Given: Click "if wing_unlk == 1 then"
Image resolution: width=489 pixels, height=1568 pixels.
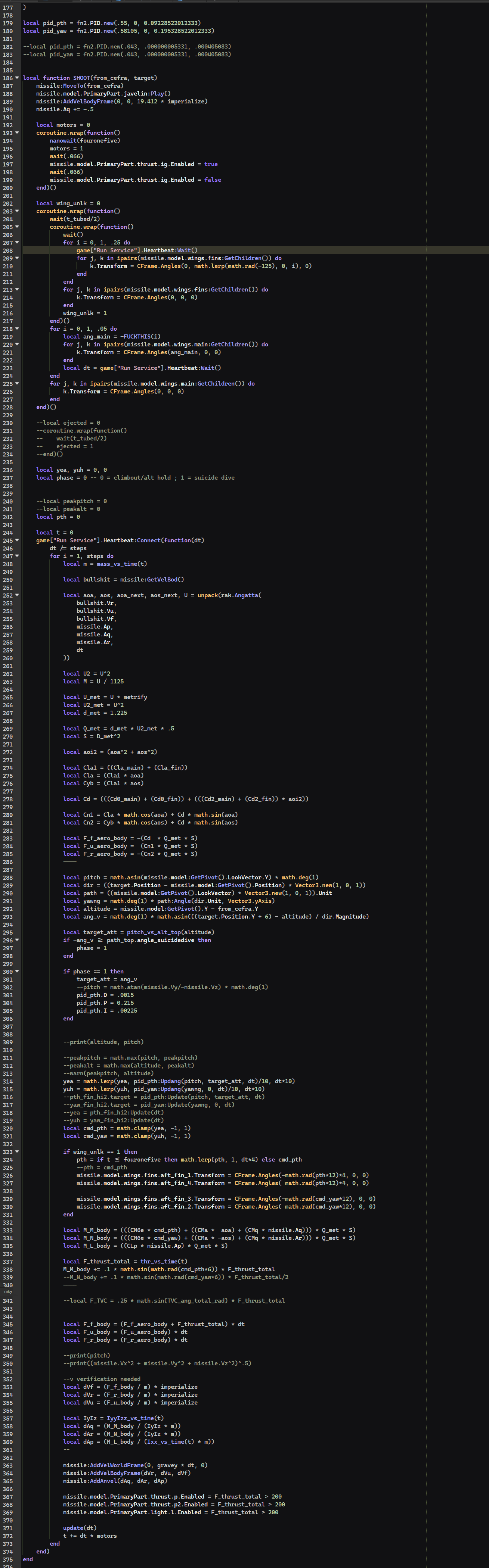Looking at the screenshot, I should pos(100,1152).
